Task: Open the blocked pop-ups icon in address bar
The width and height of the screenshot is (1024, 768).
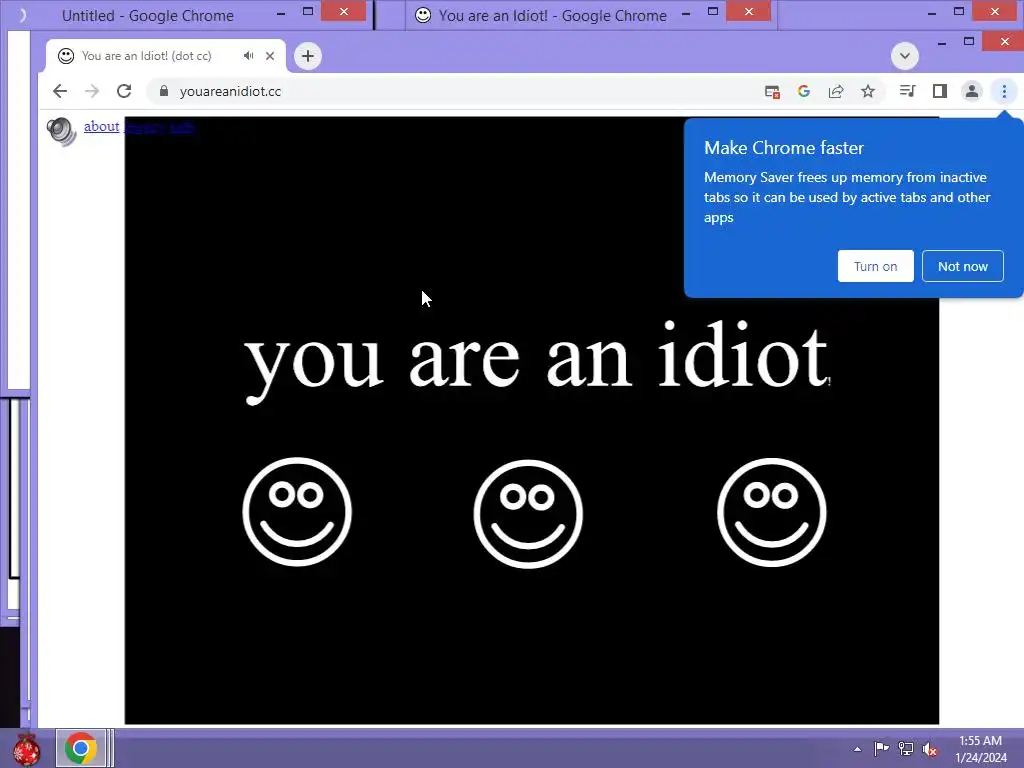Action: pyautogui.click(x=772, y=92)
